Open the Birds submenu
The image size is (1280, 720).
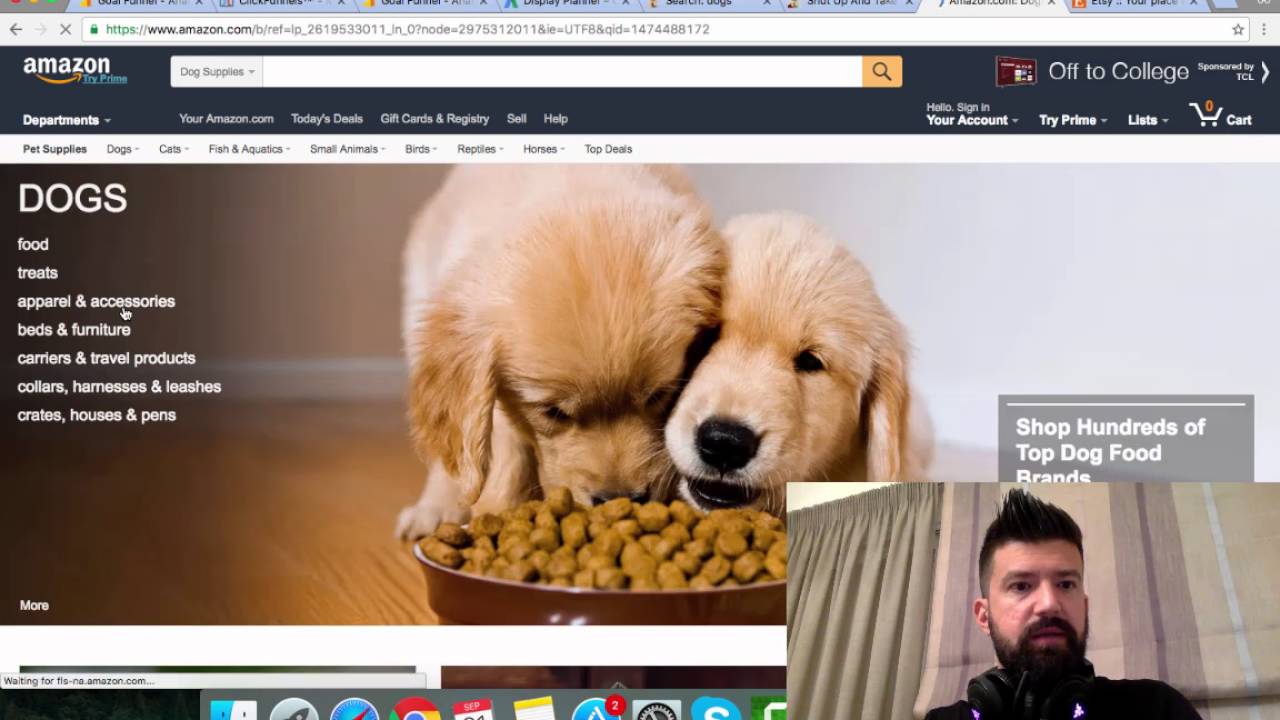point(421,149)
